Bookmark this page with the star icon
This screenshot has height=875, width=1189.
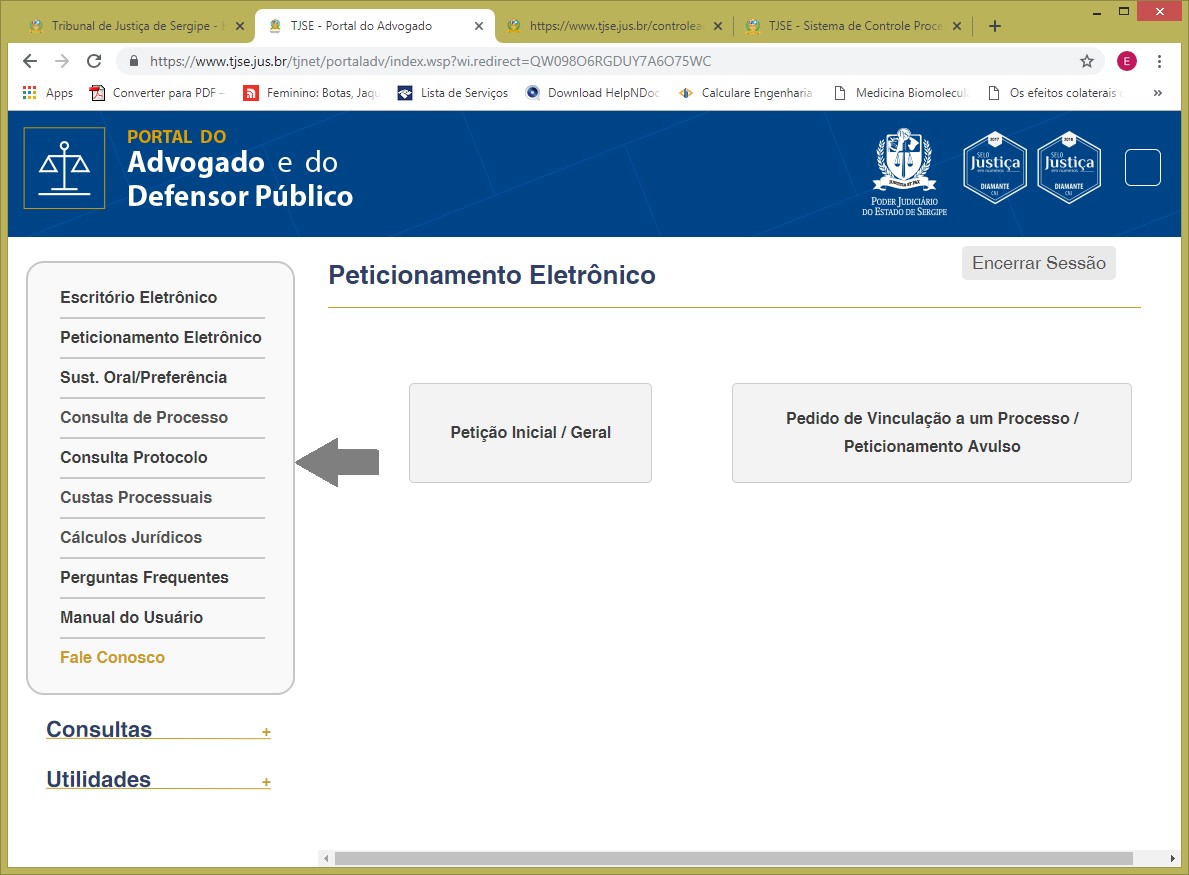pos(1086,61)
